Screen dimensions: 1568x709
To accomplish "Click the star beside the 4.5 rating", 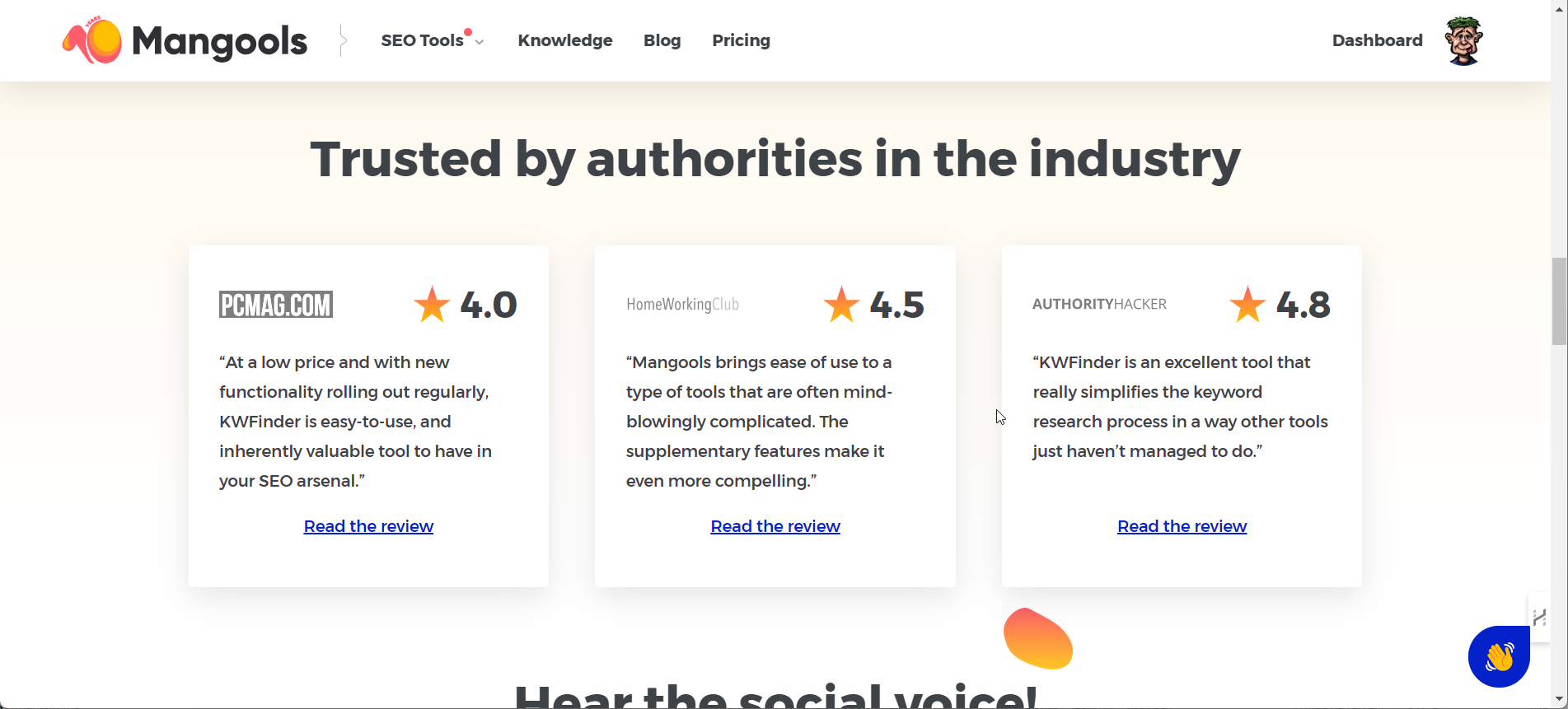I will click(840, 304).
